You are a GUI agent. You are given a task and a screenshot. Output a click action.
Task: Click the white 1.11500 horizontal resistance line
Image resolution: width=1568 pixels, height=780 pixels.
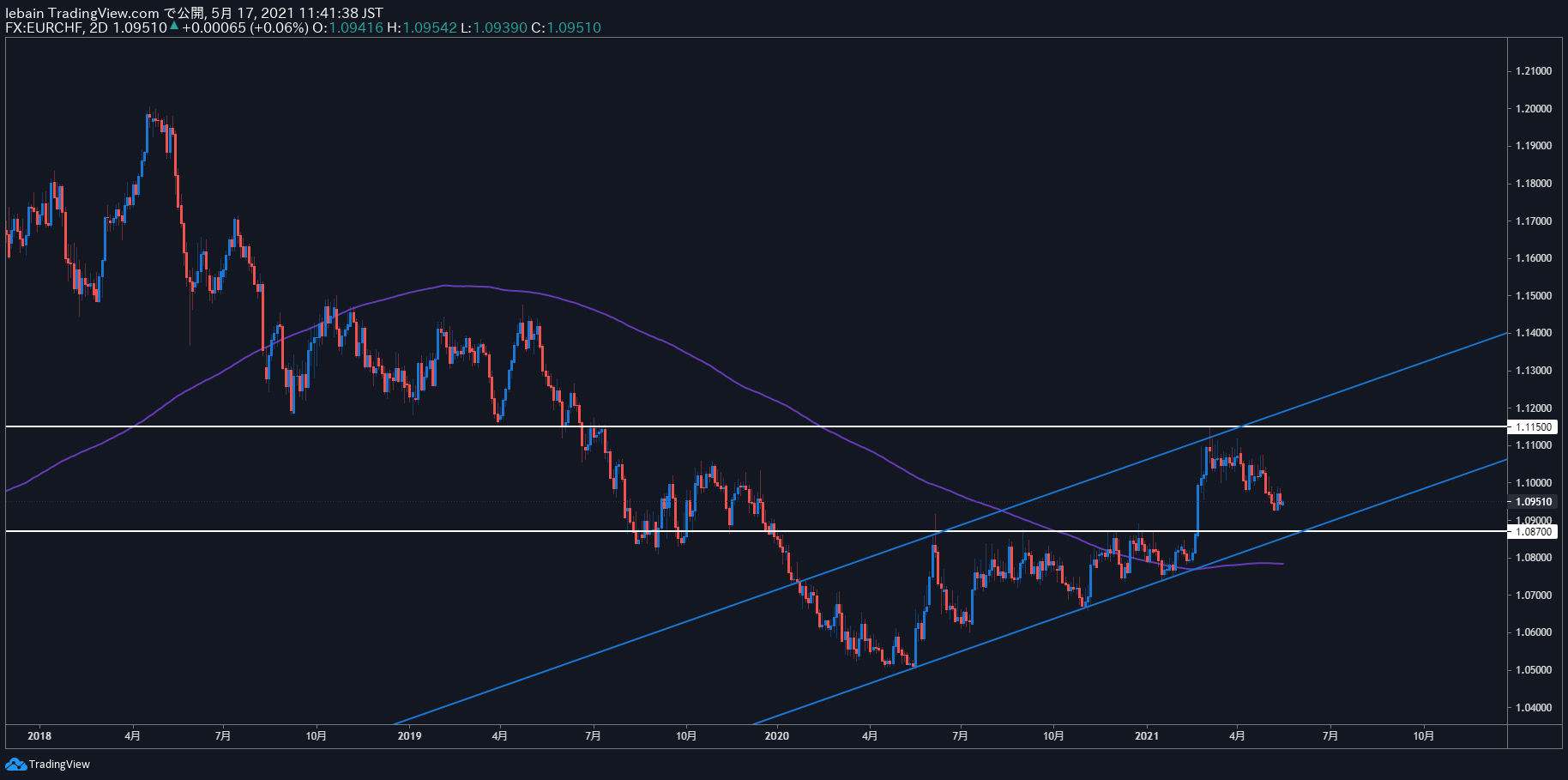click(x=755, y=426)
